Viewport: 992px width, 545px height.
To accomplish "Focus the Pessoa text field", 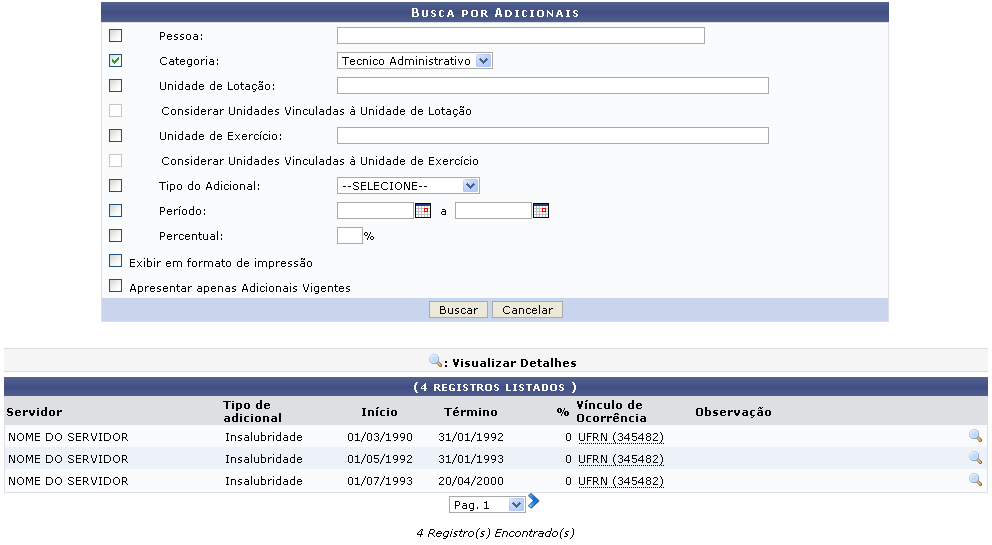I will [520, 36].
